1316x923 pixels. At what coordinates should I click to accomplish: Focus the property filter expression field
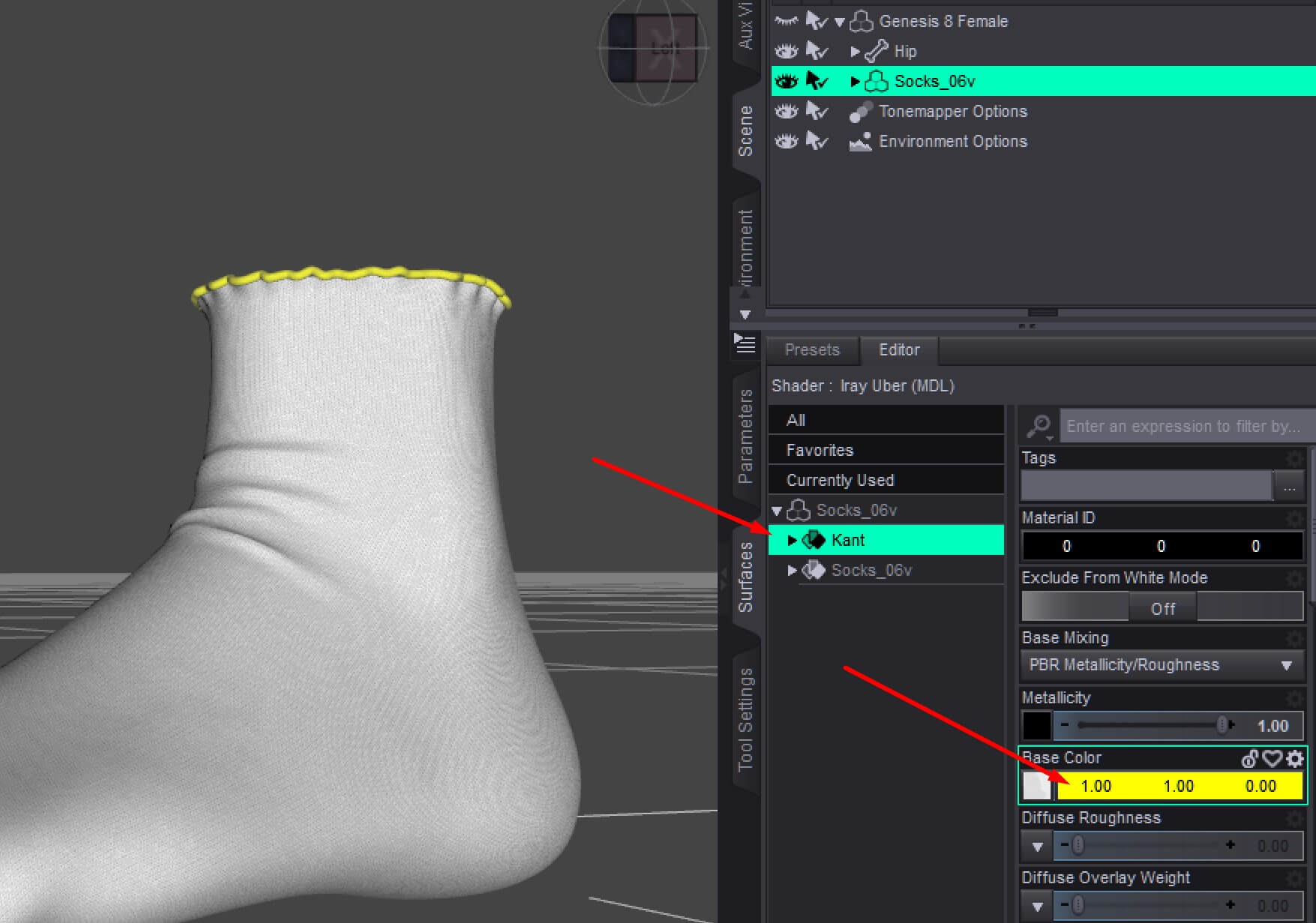[1187, 426]
